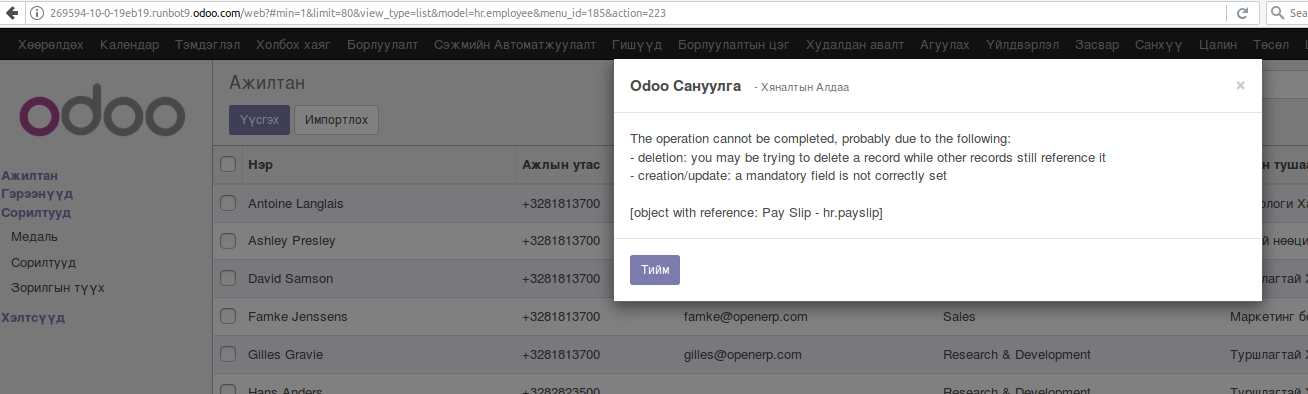Open the Гишүүд menu

tap(637, 45)
